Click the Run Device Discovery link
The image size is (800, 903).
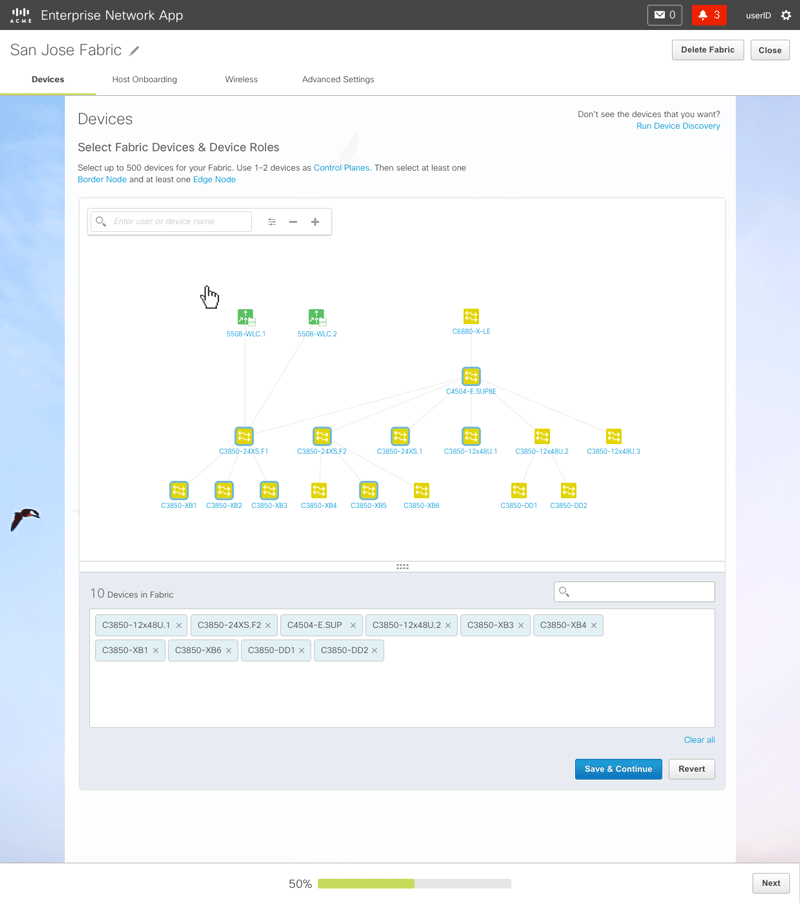[x=678, y=126]
